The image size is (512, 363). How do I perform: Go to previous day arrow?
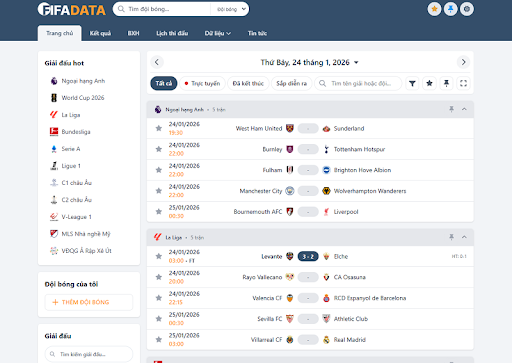(x=157, y=62)
